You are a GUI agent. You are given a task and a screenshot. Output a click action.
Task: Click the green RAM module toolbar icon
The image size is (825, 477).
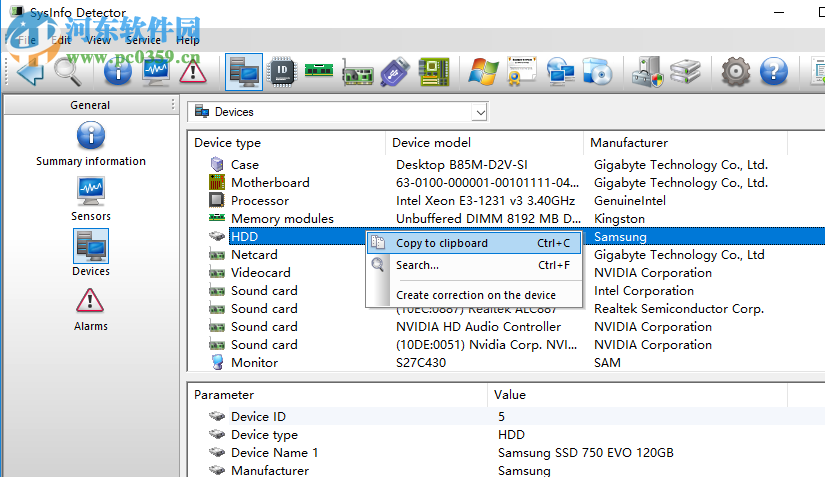tap(319, 70)
